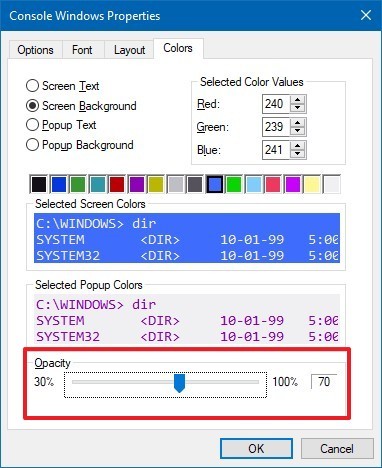Pick the white color swatch
The height and width of the screenshot is (468, 382).
tap(332, 184)
